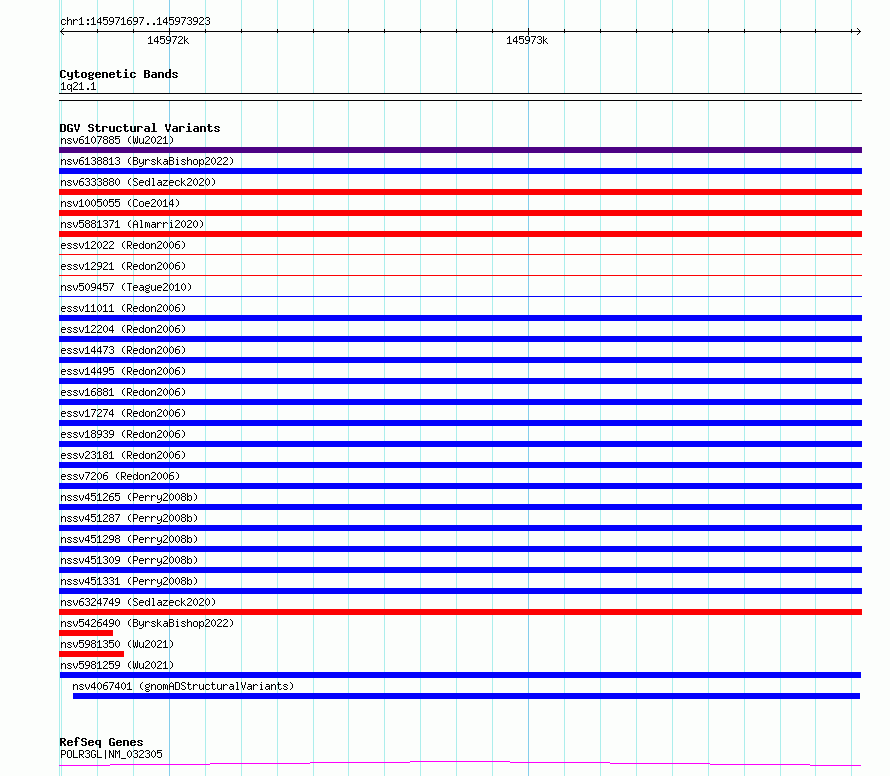Select essv7206 (Redon2006) label
The height and width of the screenshot is (776, 890).
pyautogui.click(x=120, y=476)
